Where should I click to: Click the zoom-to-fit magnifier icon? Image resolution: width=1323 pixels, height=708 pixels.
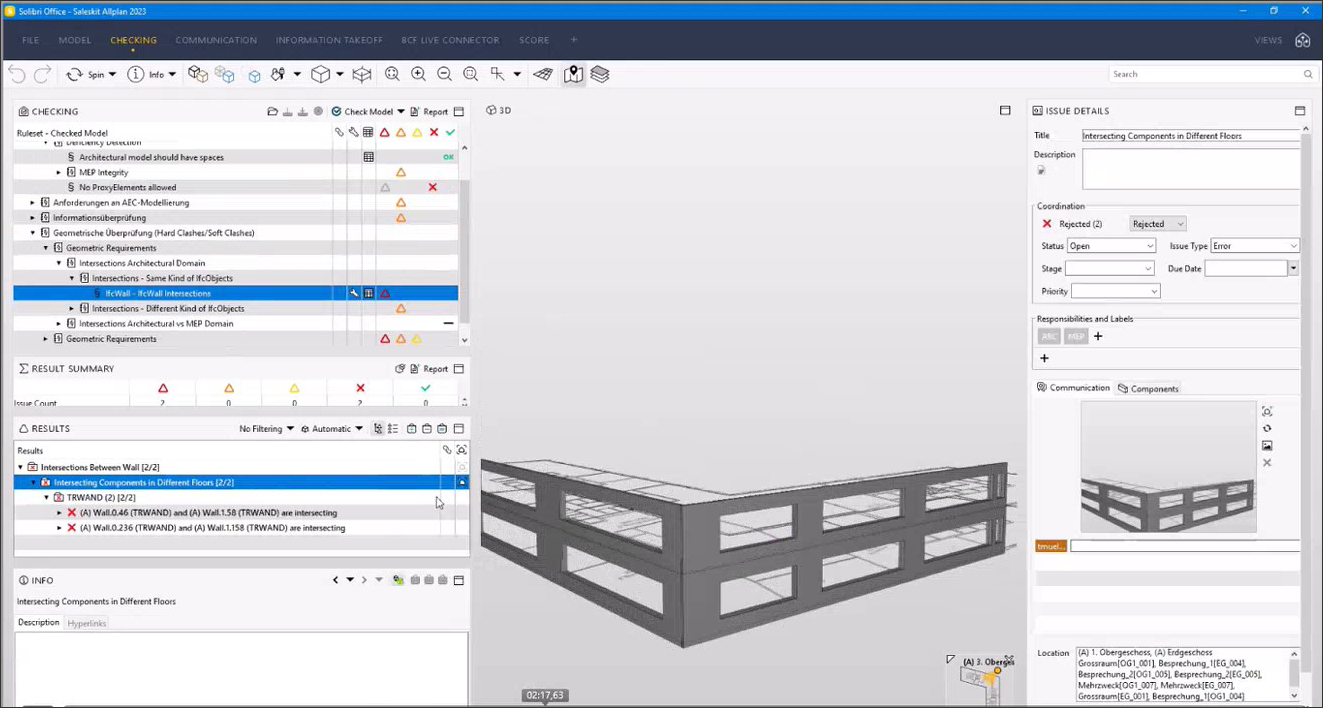click(392, 74)
